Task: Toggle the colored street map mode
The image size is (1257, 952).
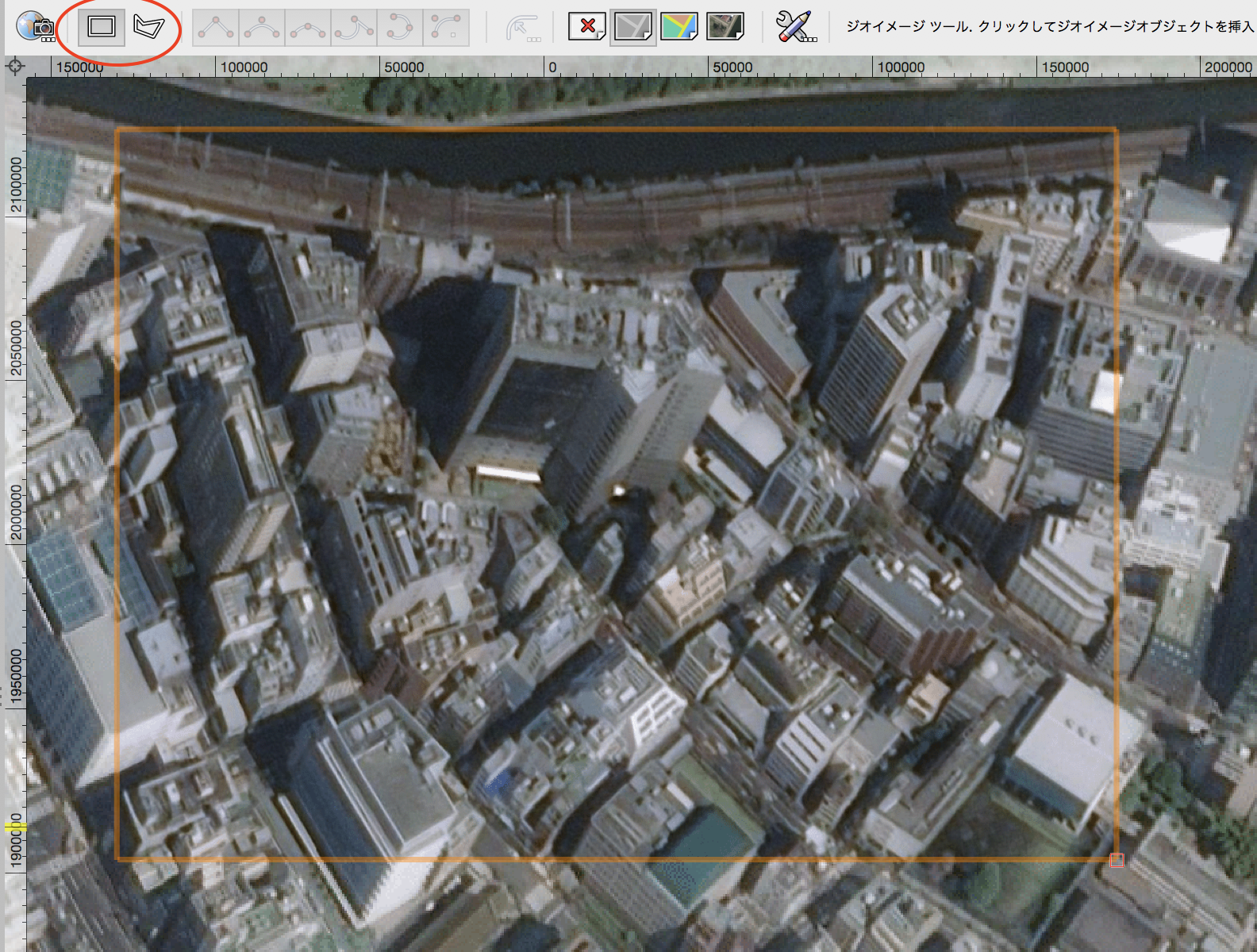Action: tap(678, 27)
